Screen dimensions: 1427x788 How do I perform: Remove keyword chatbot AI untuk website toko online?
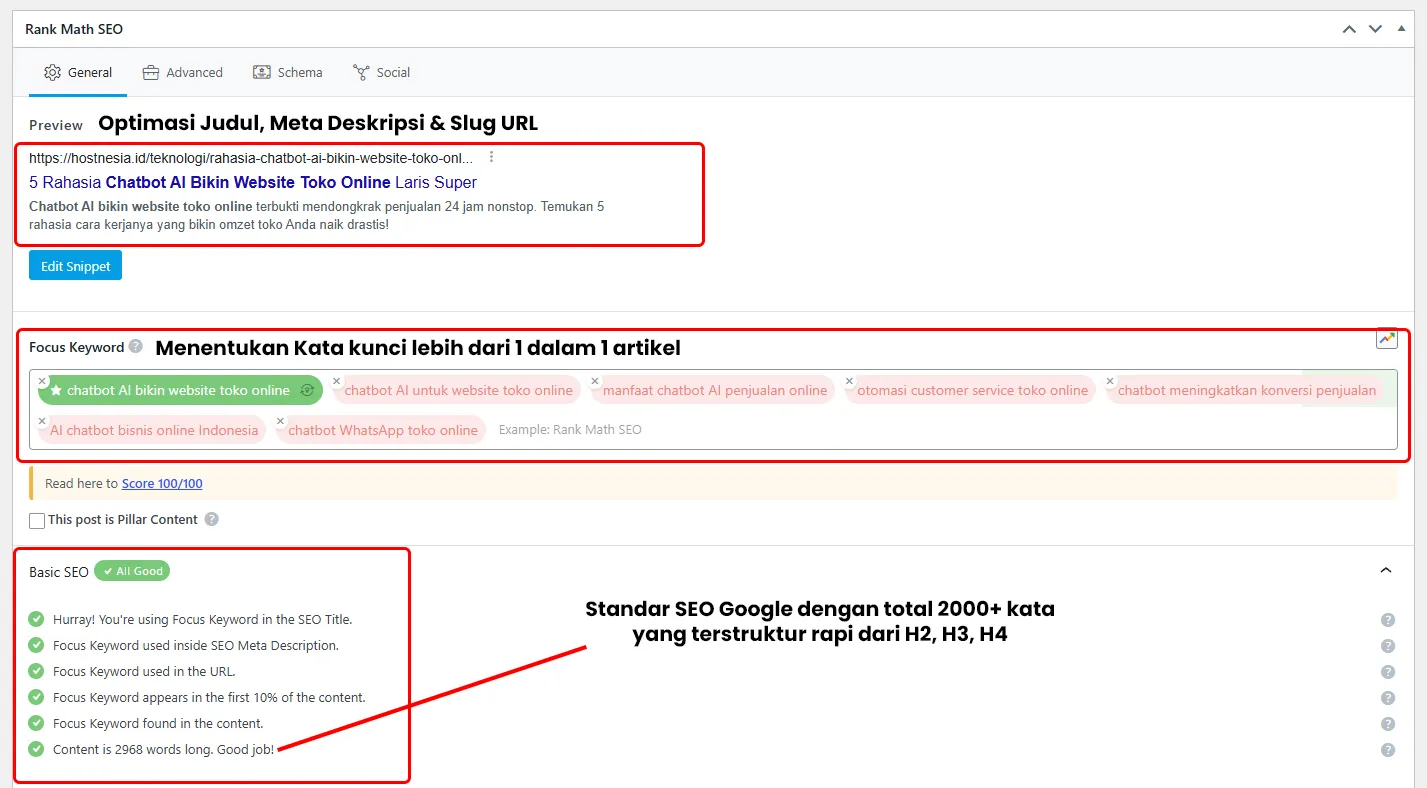pyautogui.click(x=337, y=381)
